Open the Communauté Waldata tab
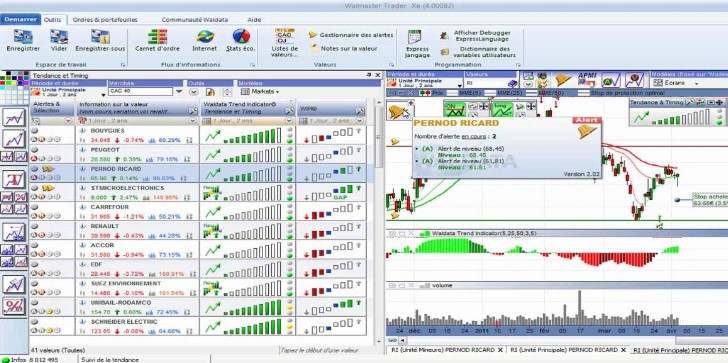This screenshot has width=728, height=363. pos(195,19)
